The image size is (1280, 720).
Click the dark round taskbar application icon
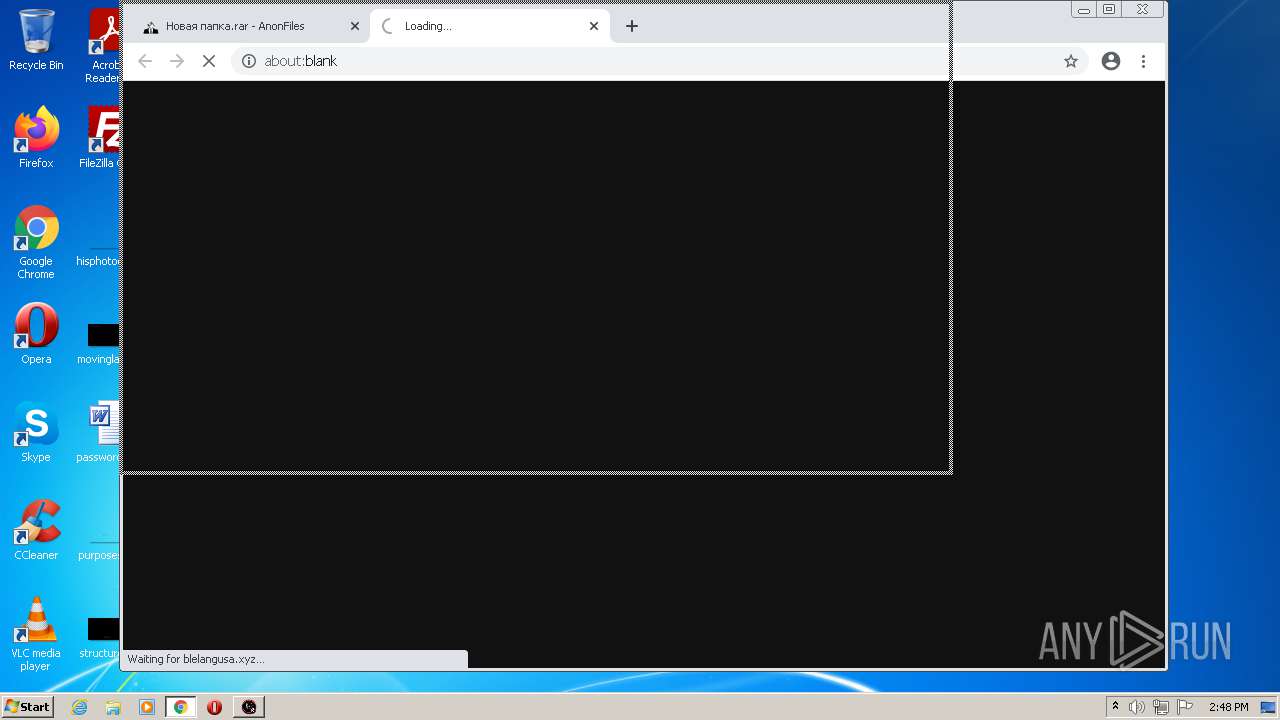pos(249,707)
